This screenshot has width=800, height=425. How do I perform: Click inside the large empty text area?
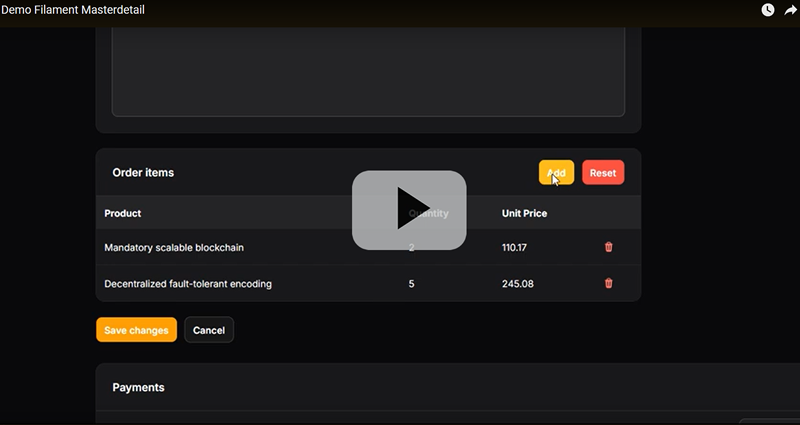(x=368, y=70)
